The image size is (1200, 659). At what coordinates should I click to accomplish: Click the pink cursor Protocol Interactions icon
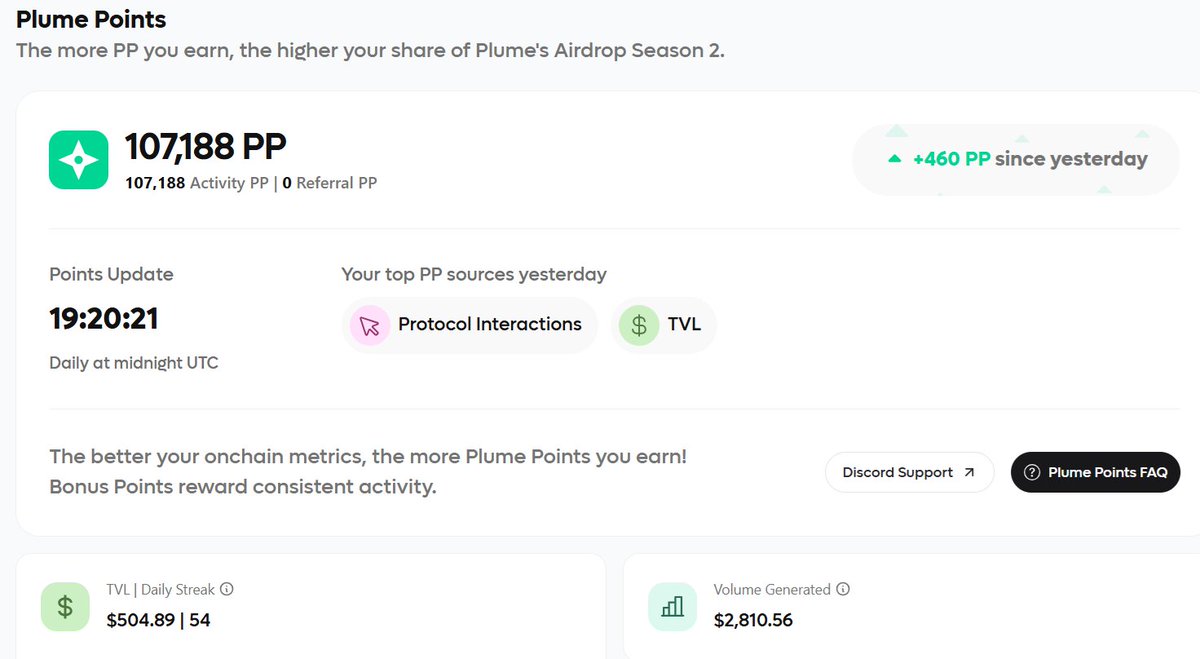370,326
